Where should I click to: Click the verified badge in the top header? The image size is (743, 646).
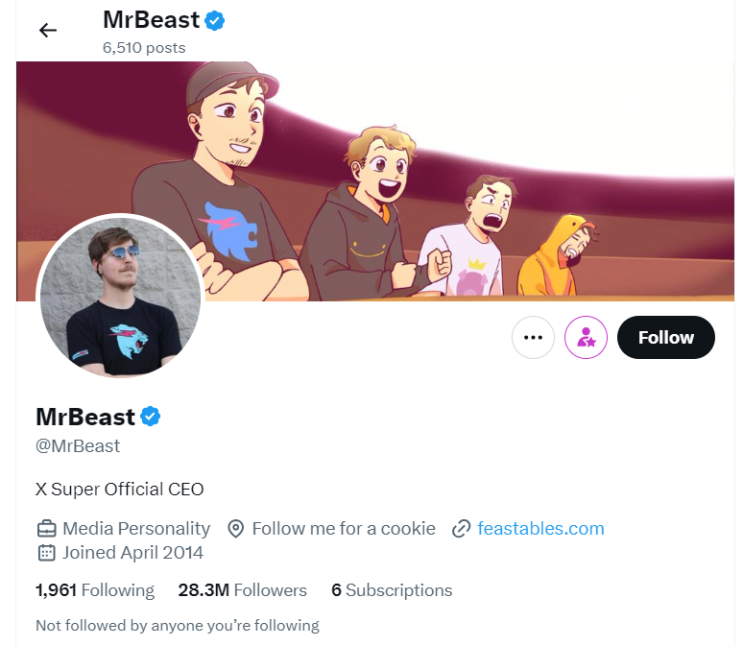214,19
